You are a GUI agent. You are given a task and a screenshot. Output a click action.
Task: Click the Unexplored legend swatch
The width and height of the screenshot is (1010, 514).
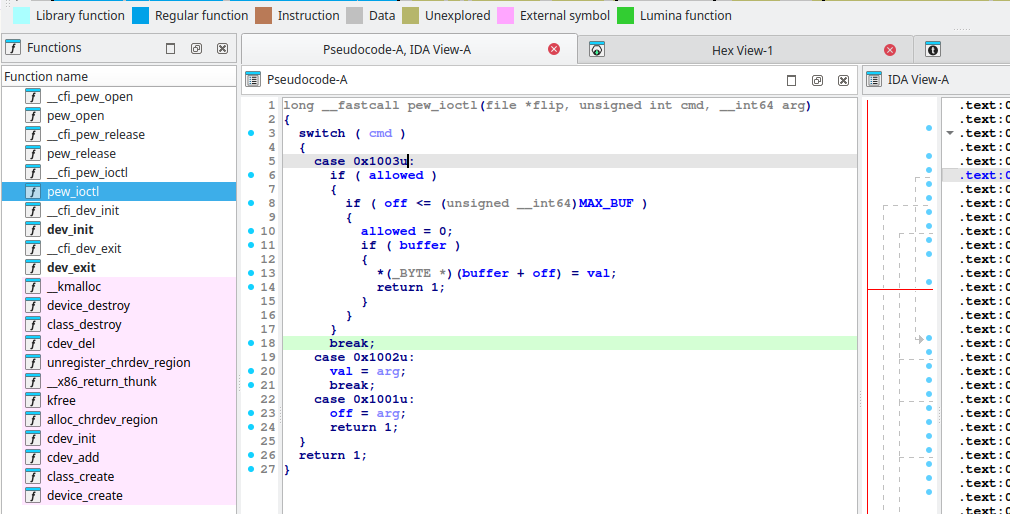410,15
